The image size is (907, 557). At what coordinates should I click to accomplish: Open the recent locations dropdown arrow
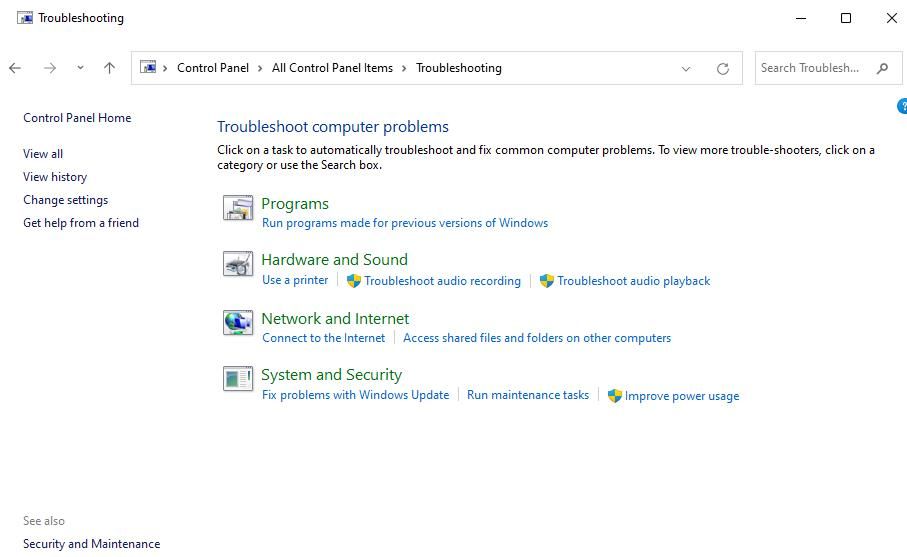click(80, 68)
